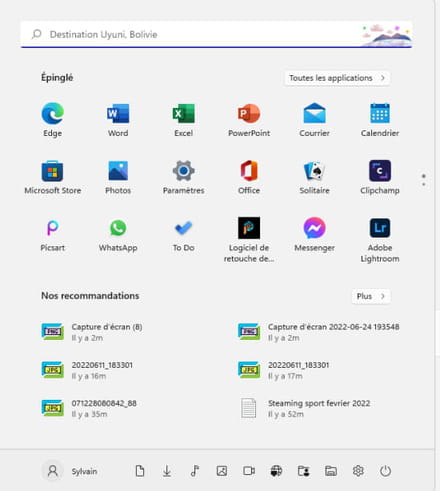
Task: Open Adobe Lightroom
Action: [x=380, y=240]
